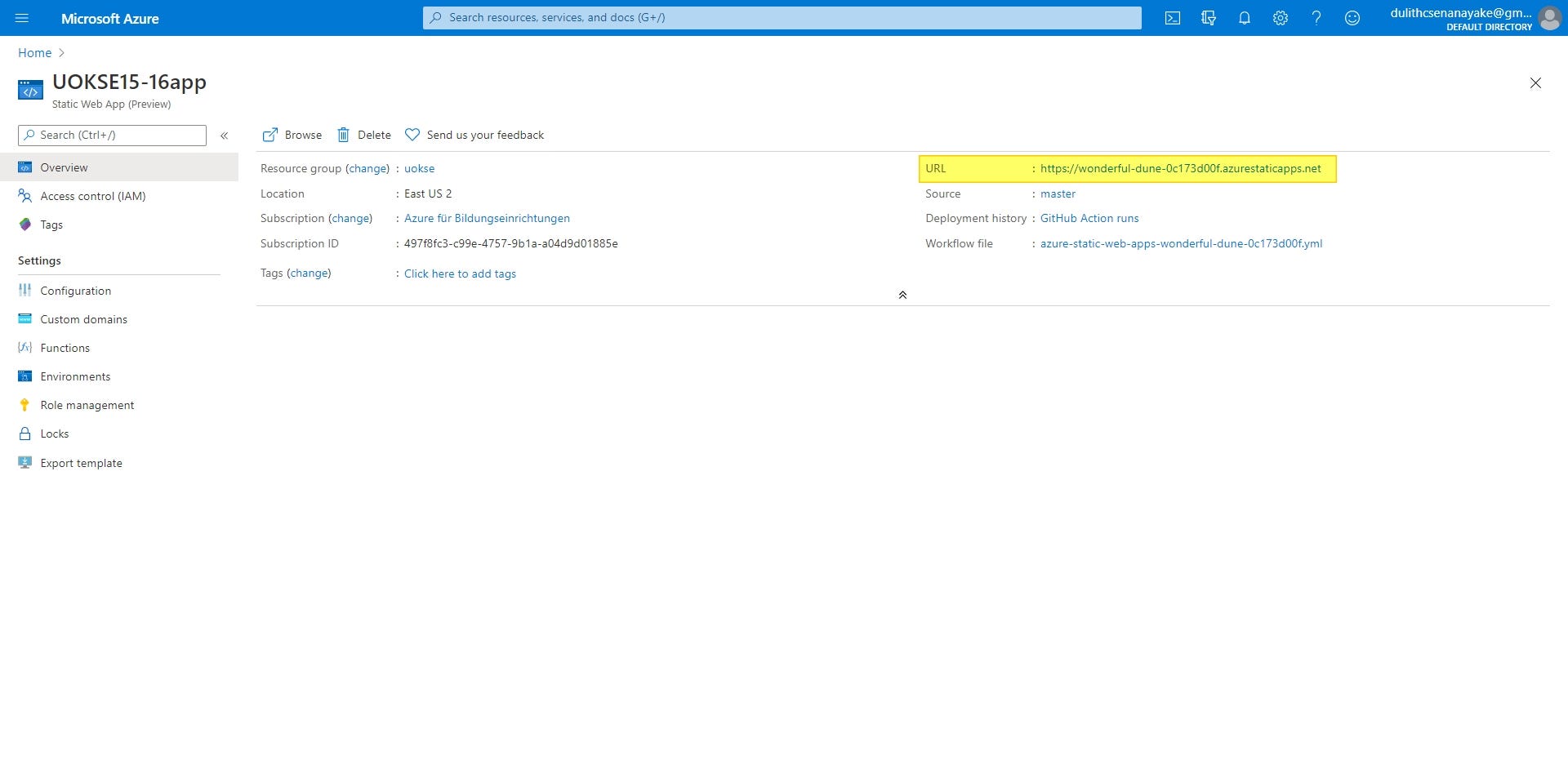Collapse the left resource menu
1568x765 pixels.
[x=224, y=136]
